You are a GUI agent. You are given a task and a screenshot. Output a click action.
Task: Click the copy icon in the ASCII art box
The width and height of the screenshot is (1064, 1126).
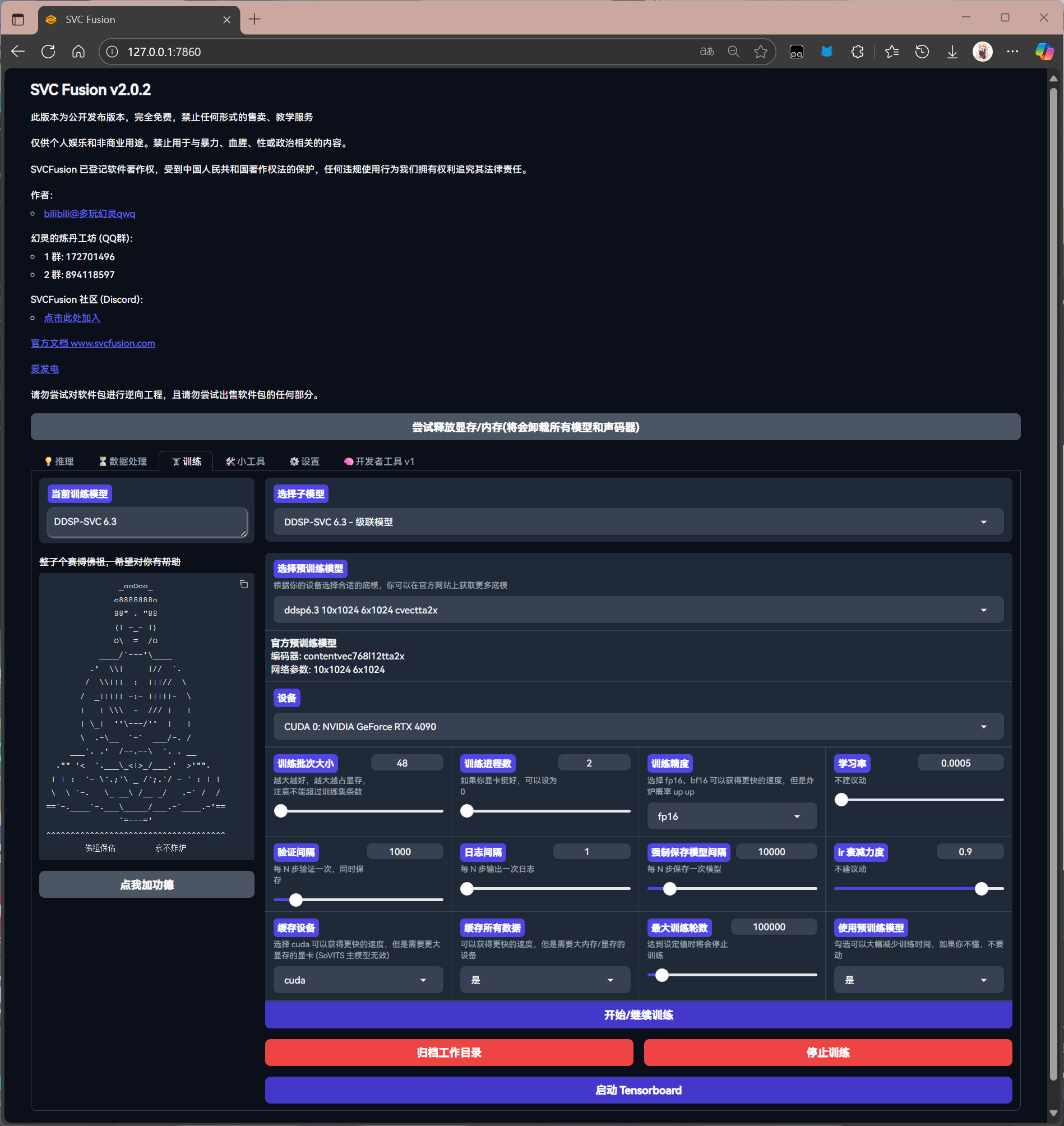[x=244, y=584]
